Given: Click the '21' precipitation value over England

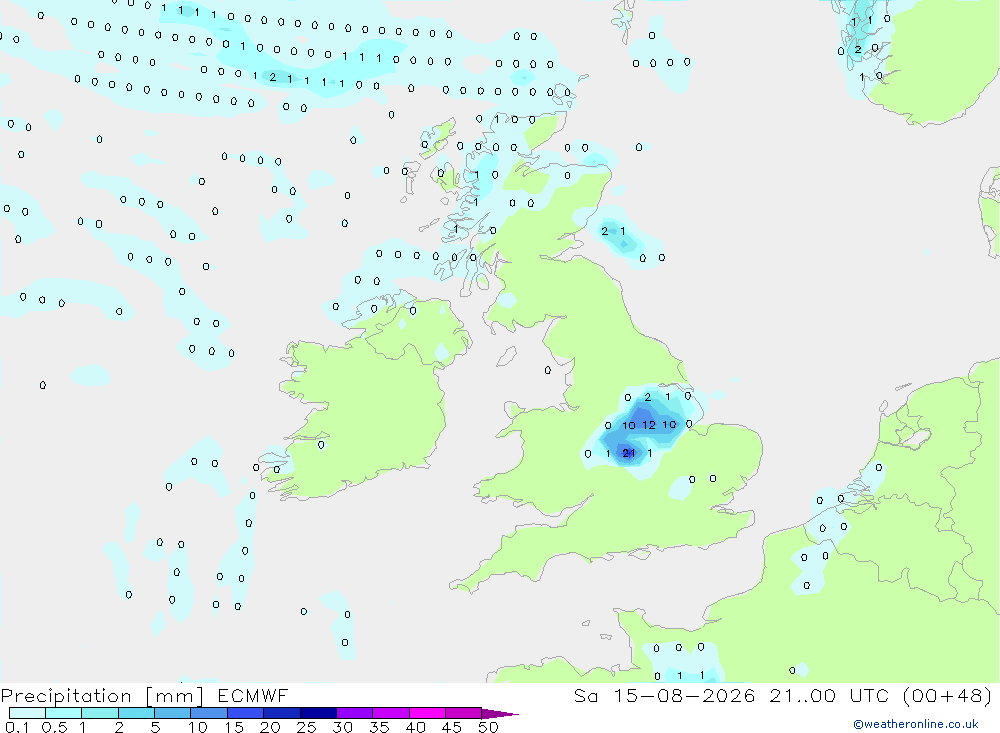Looking at the screenshot, I should [629, 453].
